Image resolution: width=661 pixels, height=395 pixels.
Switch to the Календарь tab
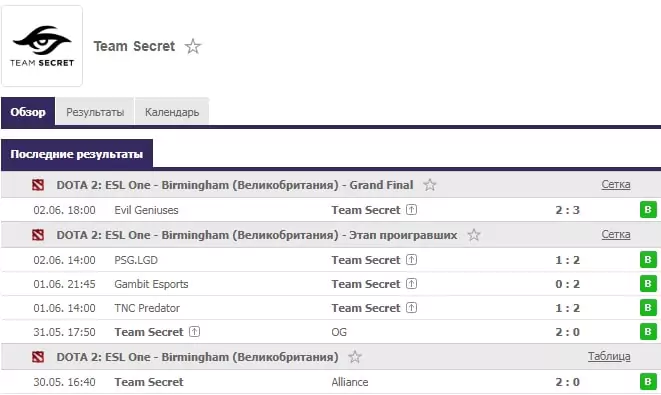(x=172, y=112)
